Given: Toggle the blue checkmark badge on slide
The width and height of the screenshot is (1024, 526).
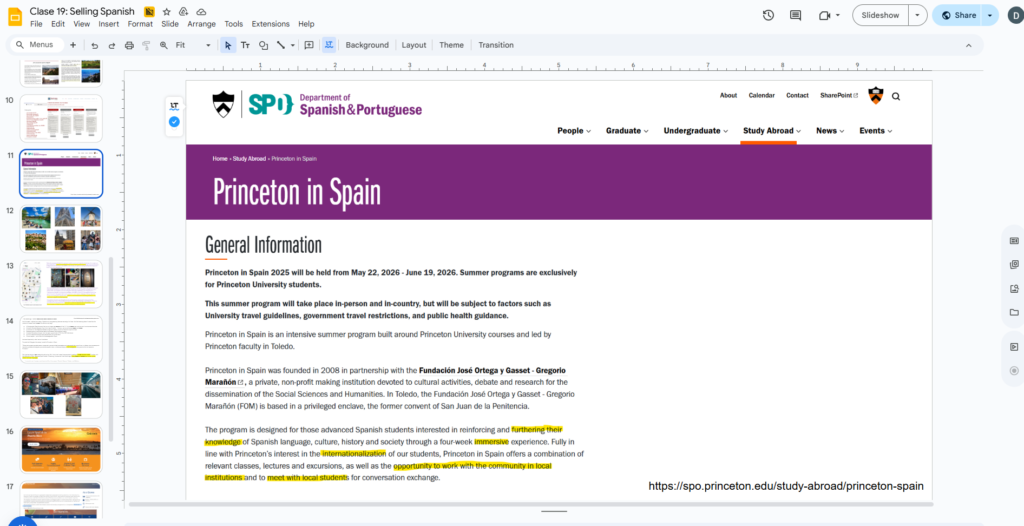Looking at the screenshot, I should point(174,122).
